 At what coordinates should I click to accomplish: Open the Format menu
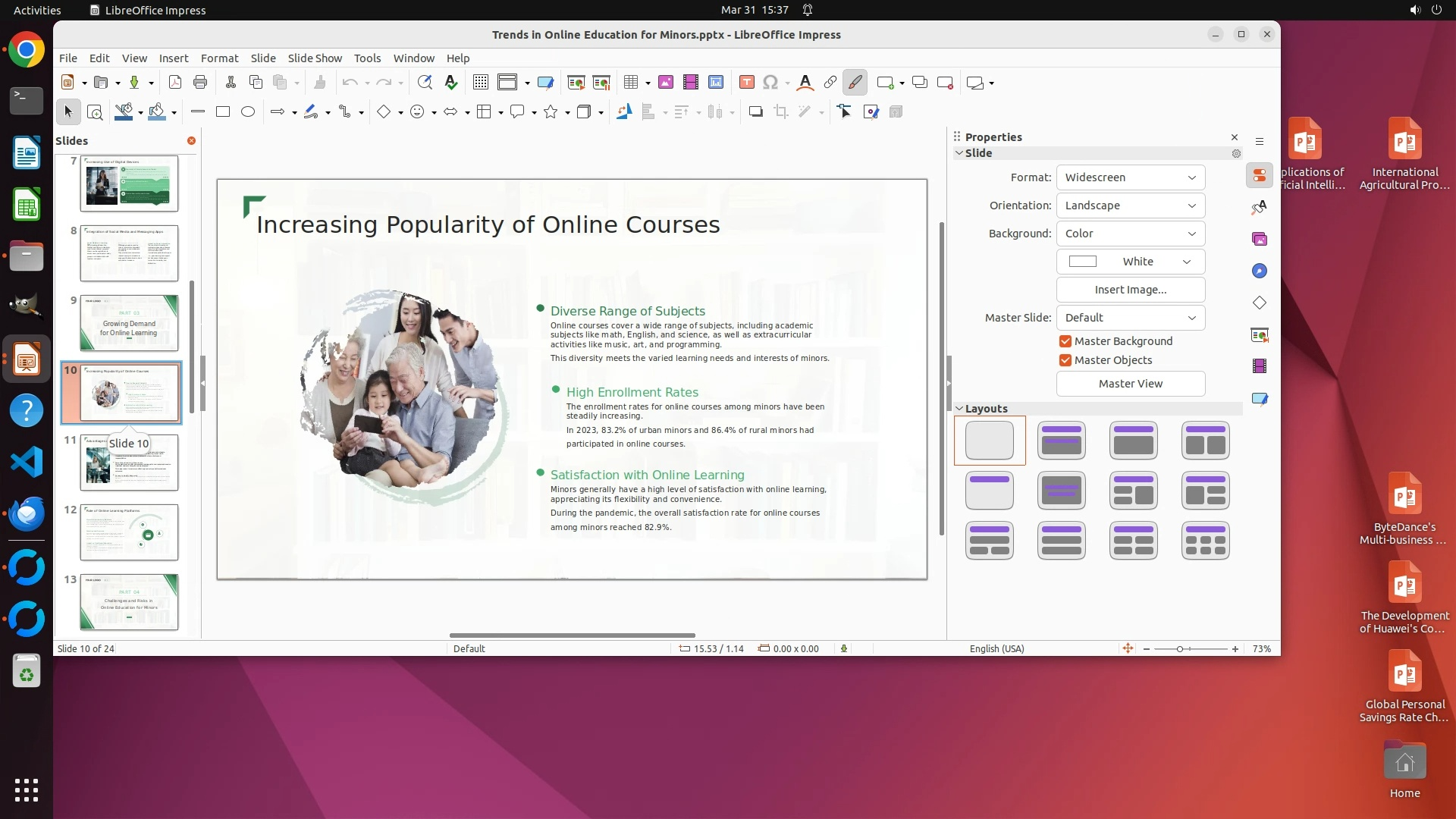[219, 58]
